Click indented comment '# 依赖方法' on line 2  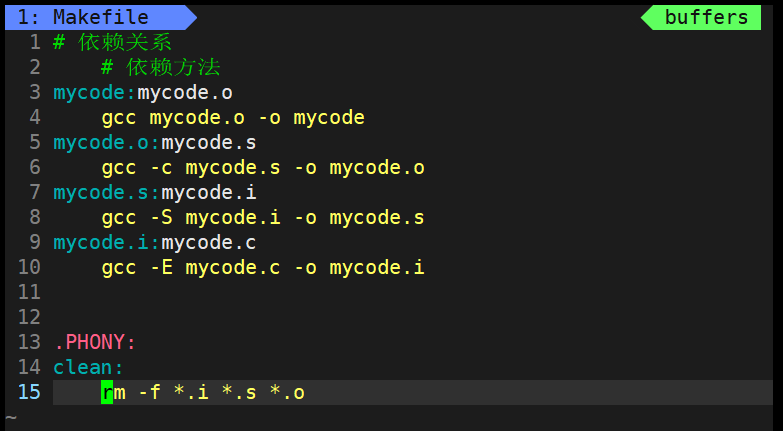tap(160, 67)
